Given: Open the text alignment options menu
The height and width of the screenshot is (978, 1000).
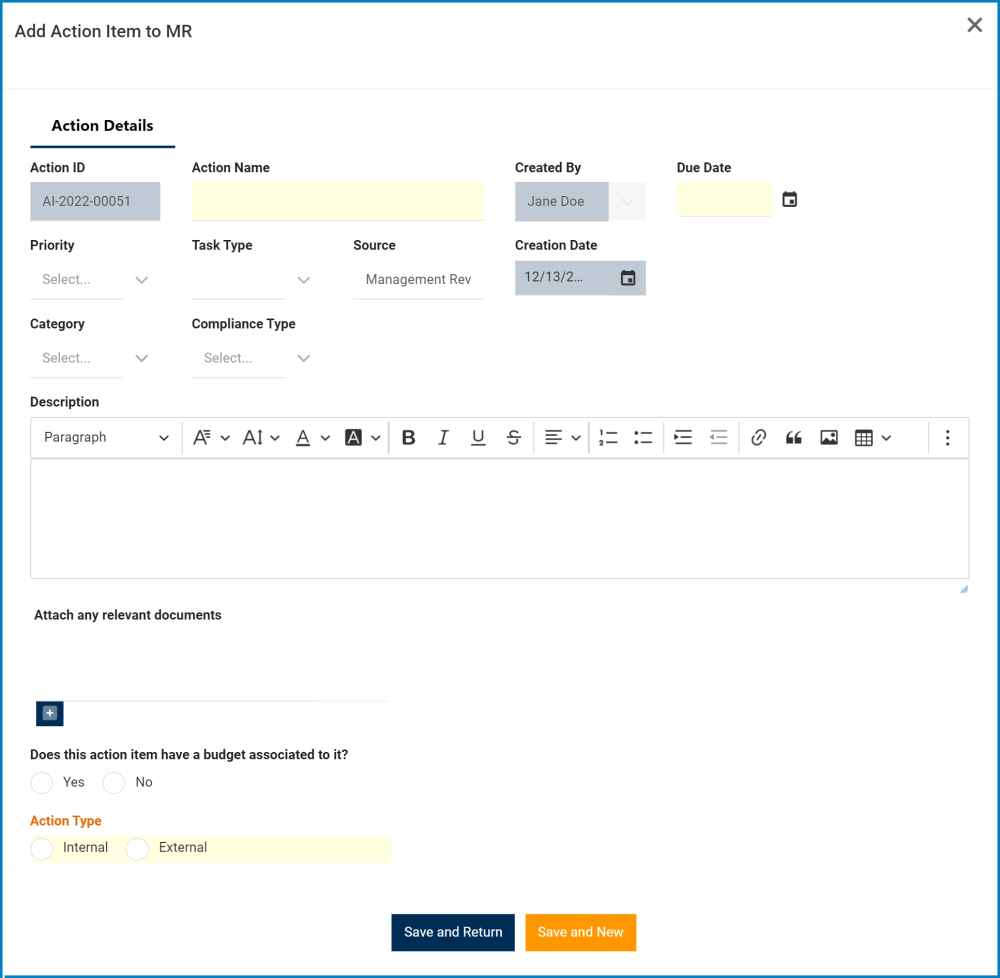Looking at the screenshot, I should pos(560,437).
